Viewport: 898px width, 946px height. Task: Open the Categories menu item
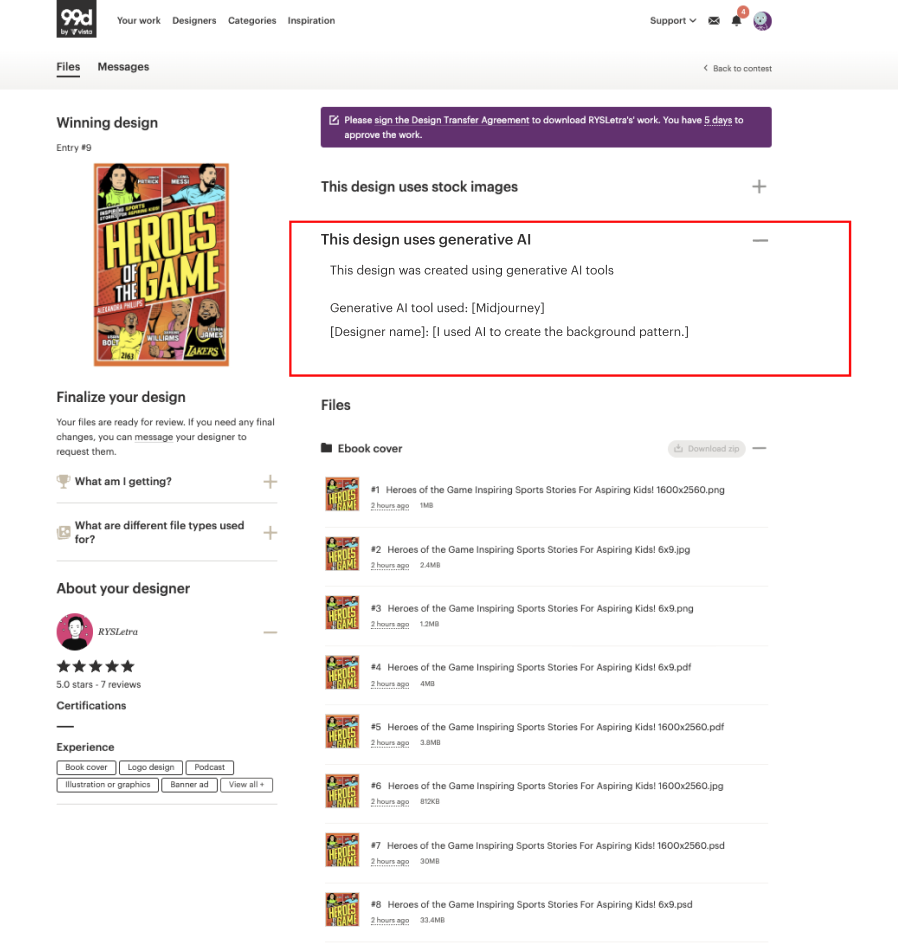(x=252, y=21)
